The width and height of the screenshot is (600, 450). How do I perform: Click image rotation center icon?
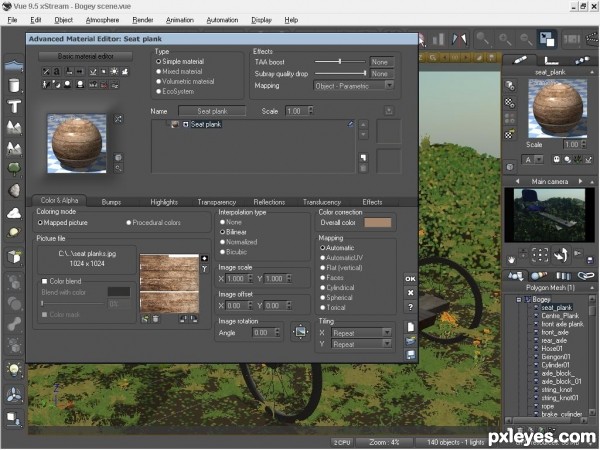(300, 332)
